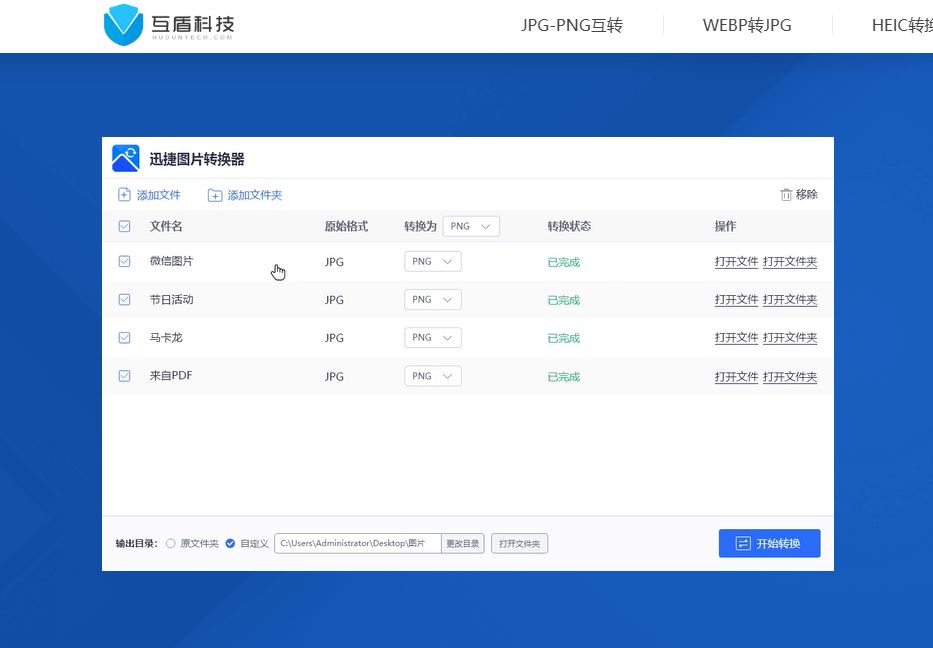
Task: Click the 原始格式 column header
Action: tap(346, 226)
